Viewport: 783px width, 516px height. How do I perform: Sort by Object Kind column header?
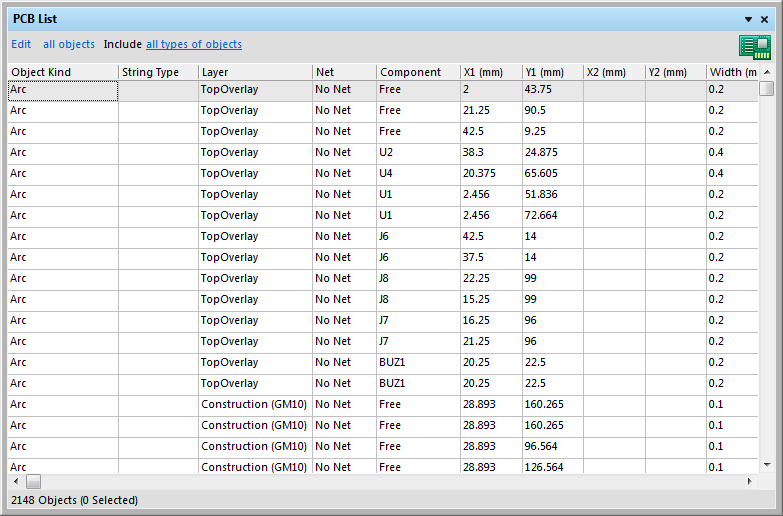point(63,72)
